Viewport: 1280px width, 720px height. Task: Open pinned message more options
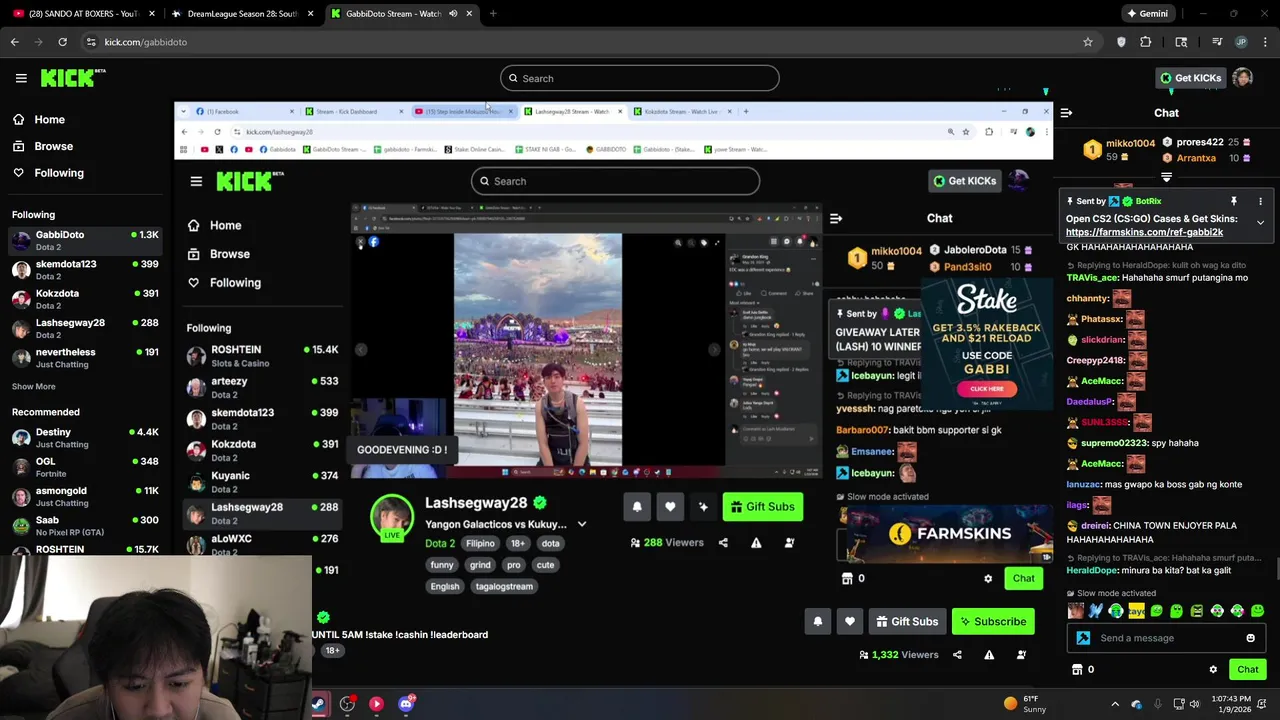pos(1260,201)
